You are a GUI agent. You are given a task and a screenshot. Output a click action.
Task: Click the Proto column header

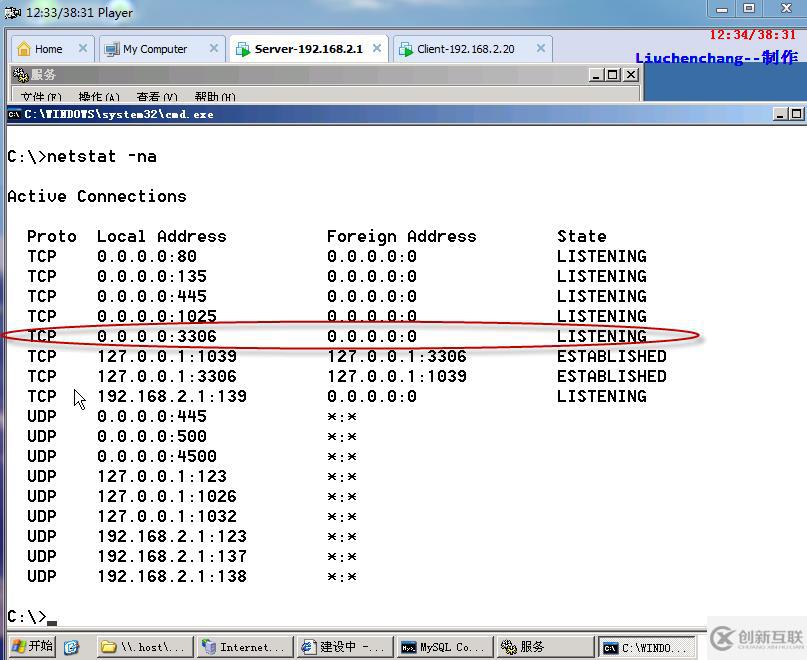point(51,236)
